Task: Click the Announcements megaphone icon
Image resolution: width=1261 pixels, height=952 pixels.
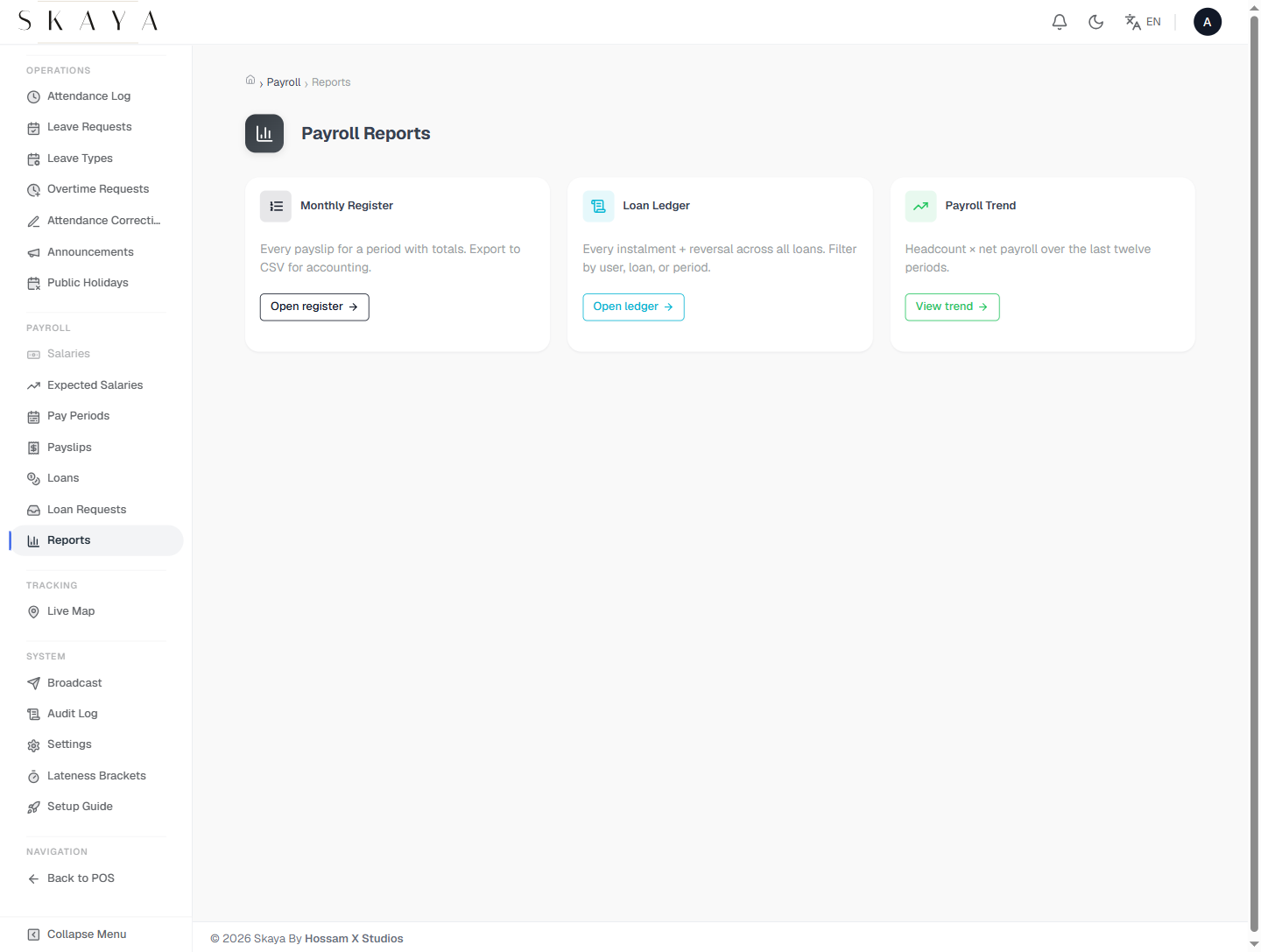Action: click(x=33, y=253)
